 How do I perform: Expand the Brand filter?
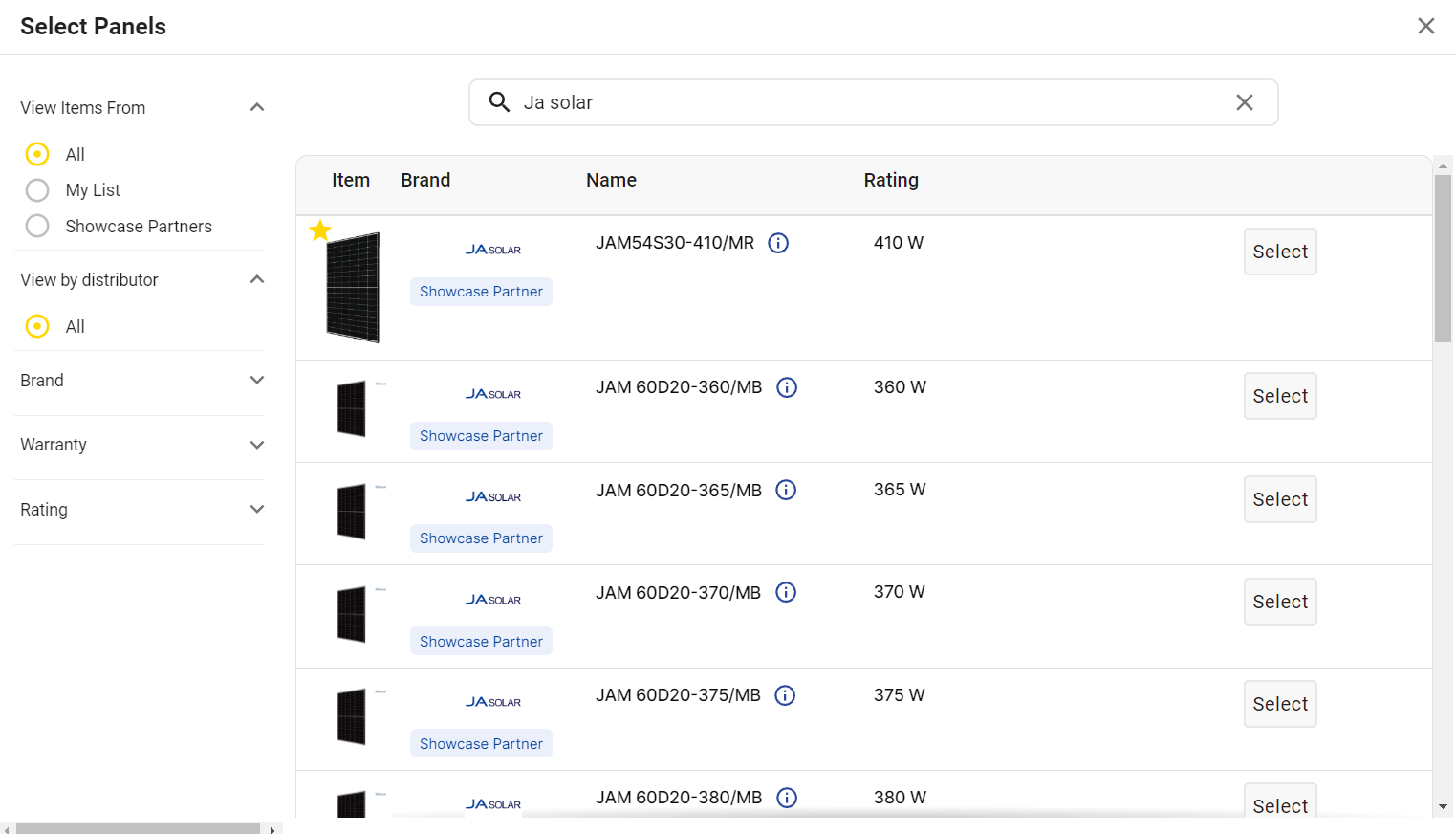(x=256, y=380)
